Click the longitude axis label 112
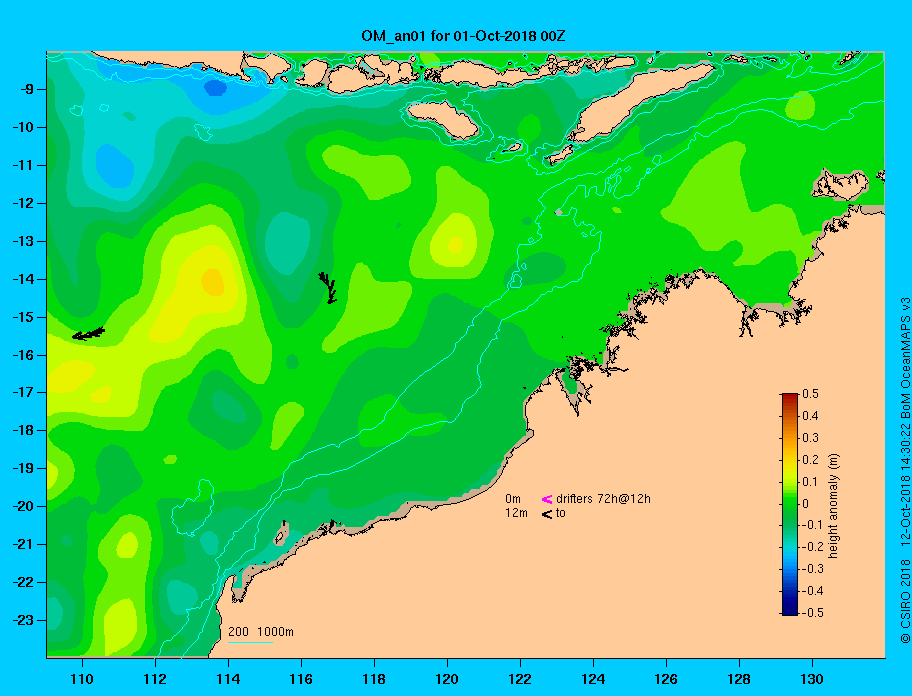 click(155, 679)
